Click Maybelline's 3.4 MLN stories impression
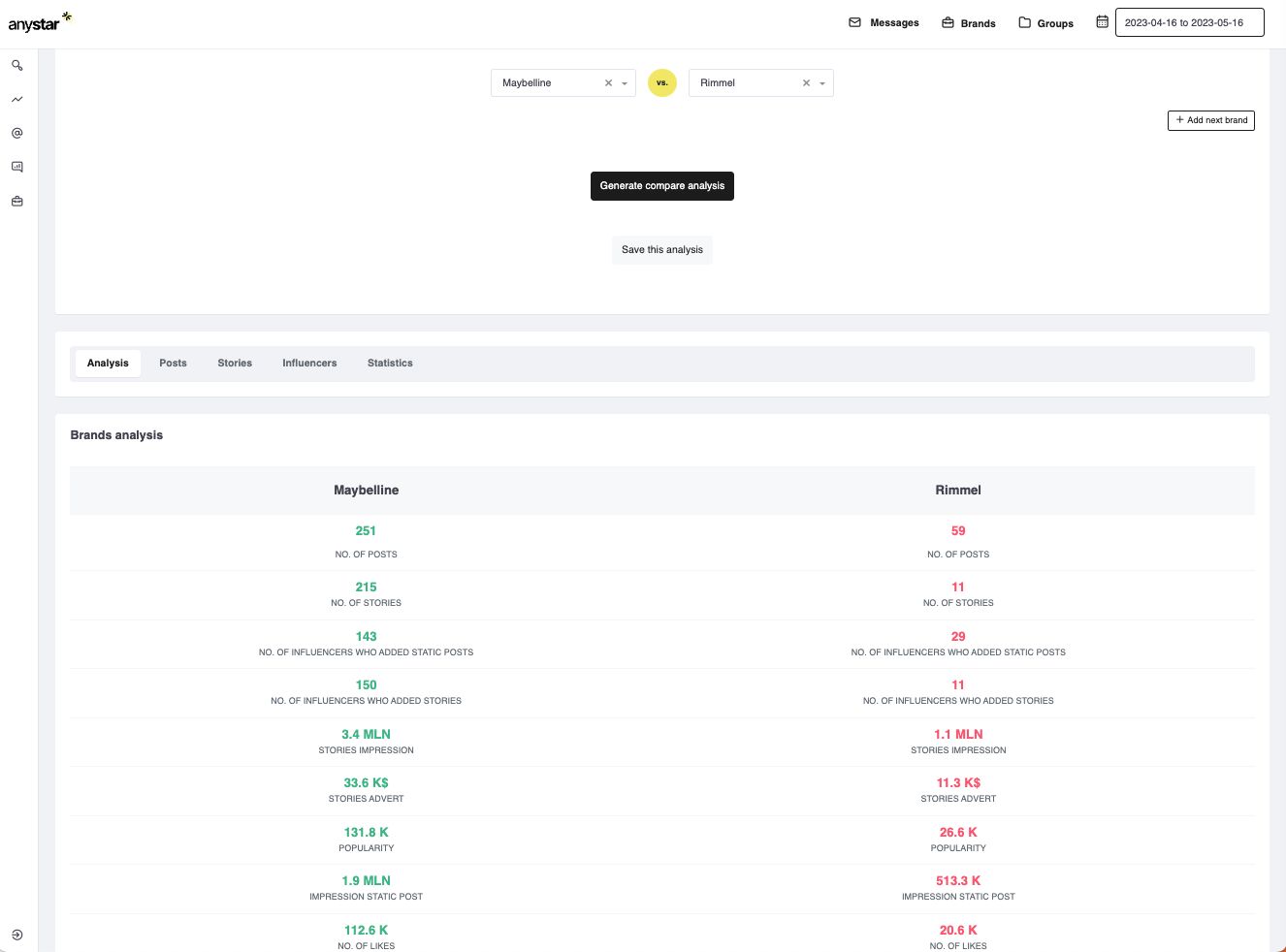The width and height of the screenshot is (1286, 952). click(366, 735)
